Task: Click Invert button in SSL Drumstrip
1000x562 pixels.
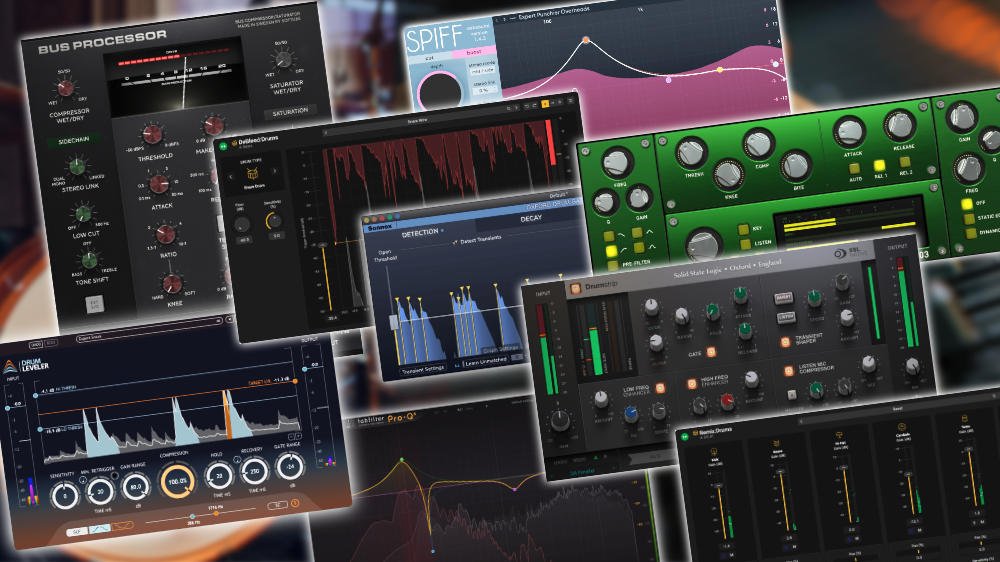Action: 783,298
